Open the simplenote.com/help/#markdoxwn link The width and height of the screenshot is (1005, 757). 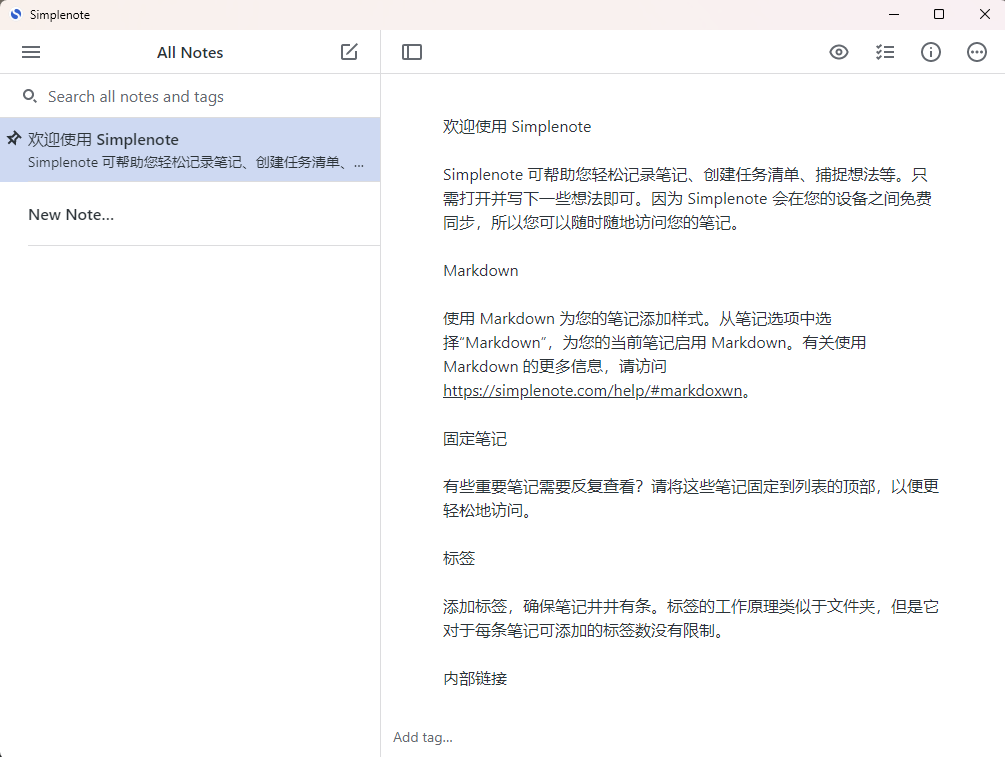coord(592,390)
